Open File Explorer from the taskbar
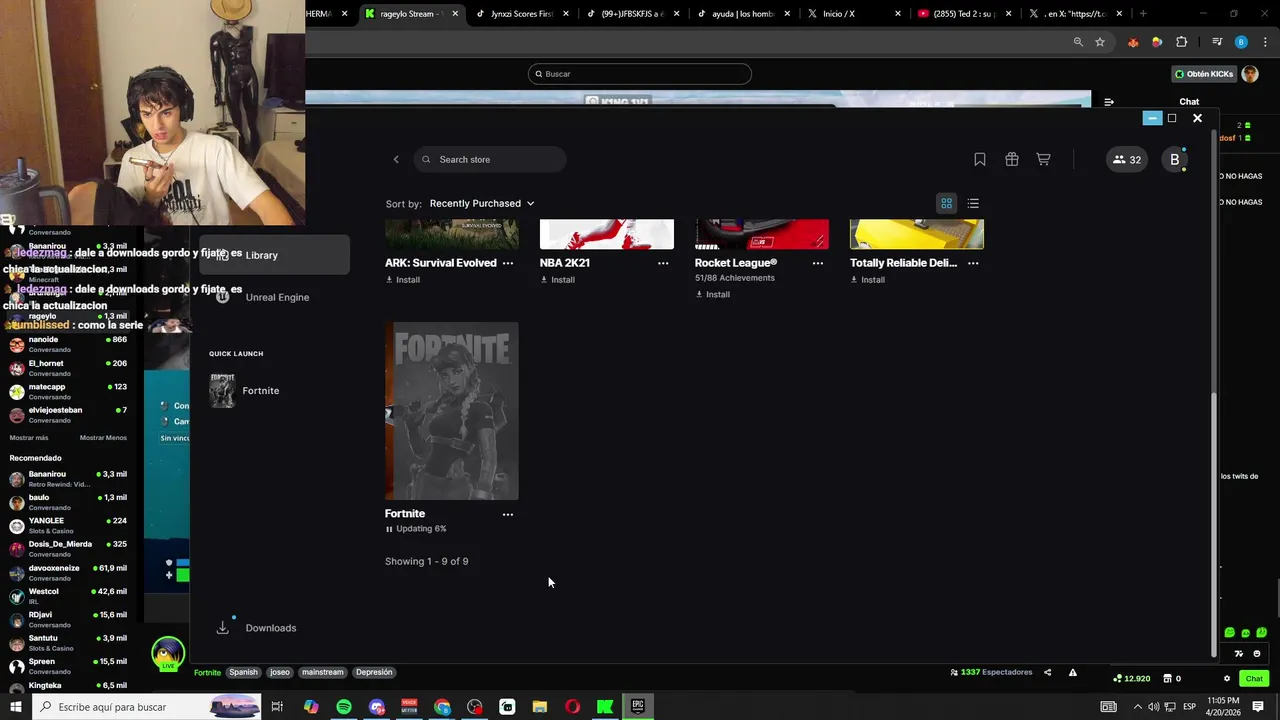The height and width of the screenshot is (720, 1280). 540,707
